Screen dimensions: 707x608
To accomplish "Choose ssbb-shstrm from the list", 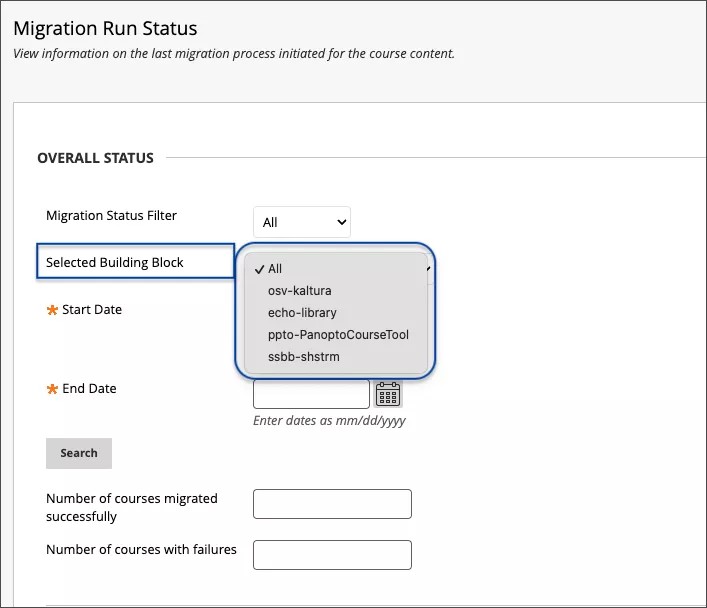I will pyautogui.click(x=303, y=356).
